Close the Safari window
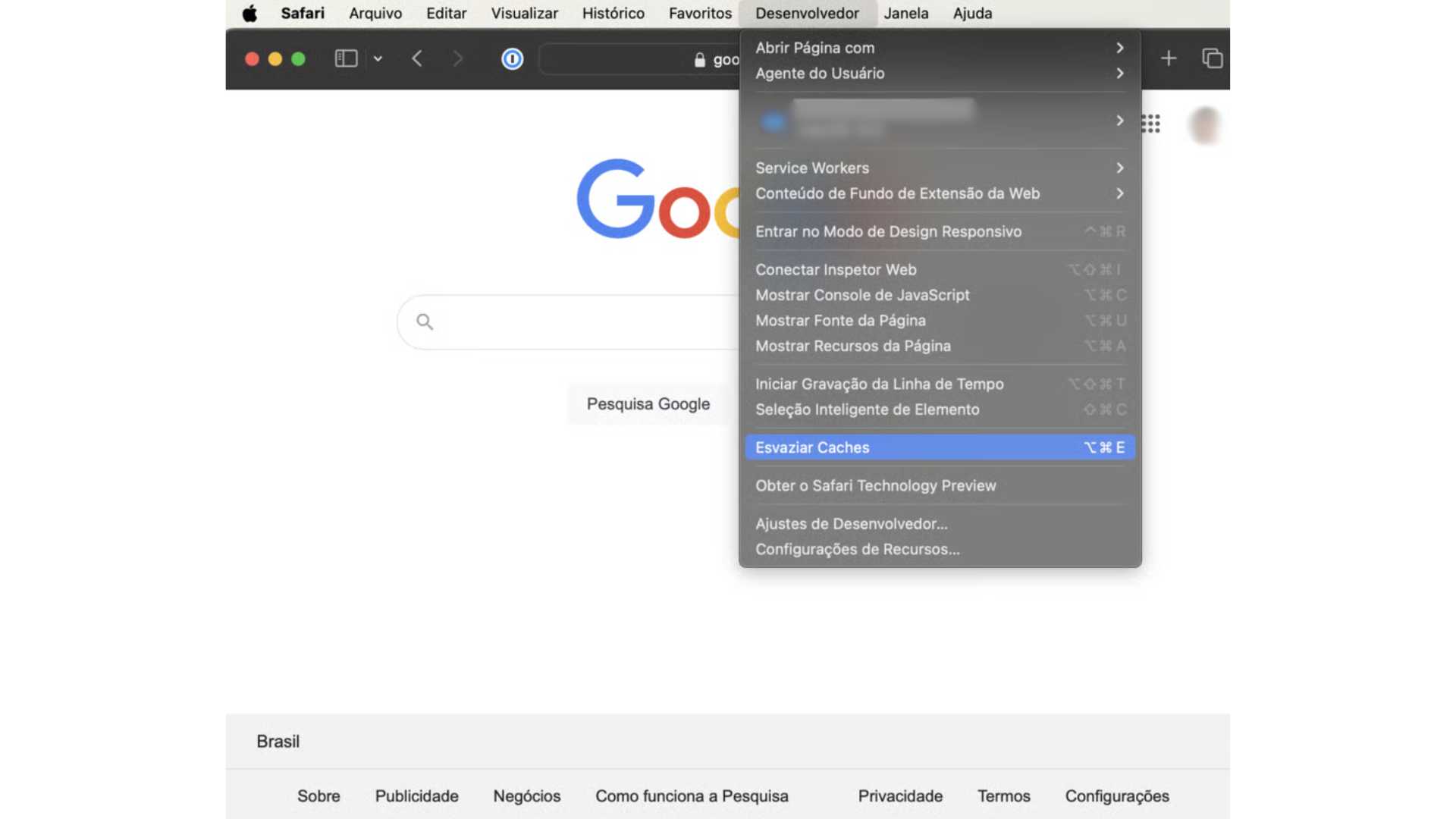This screenshot has width=1456, height=819. [253, 58]
